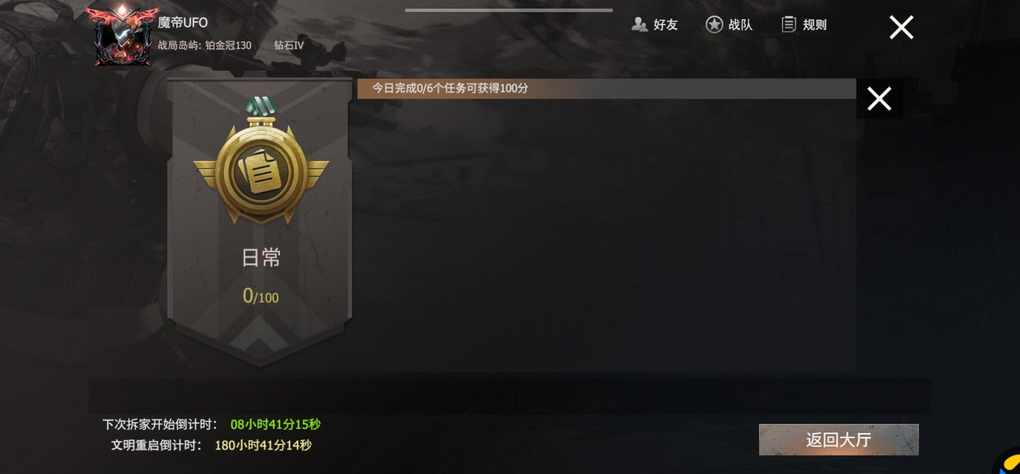Click the 钻石IV rank label
Image resolution: width=1020 pixels, height=474 pixels.
[x=289, y=46]
